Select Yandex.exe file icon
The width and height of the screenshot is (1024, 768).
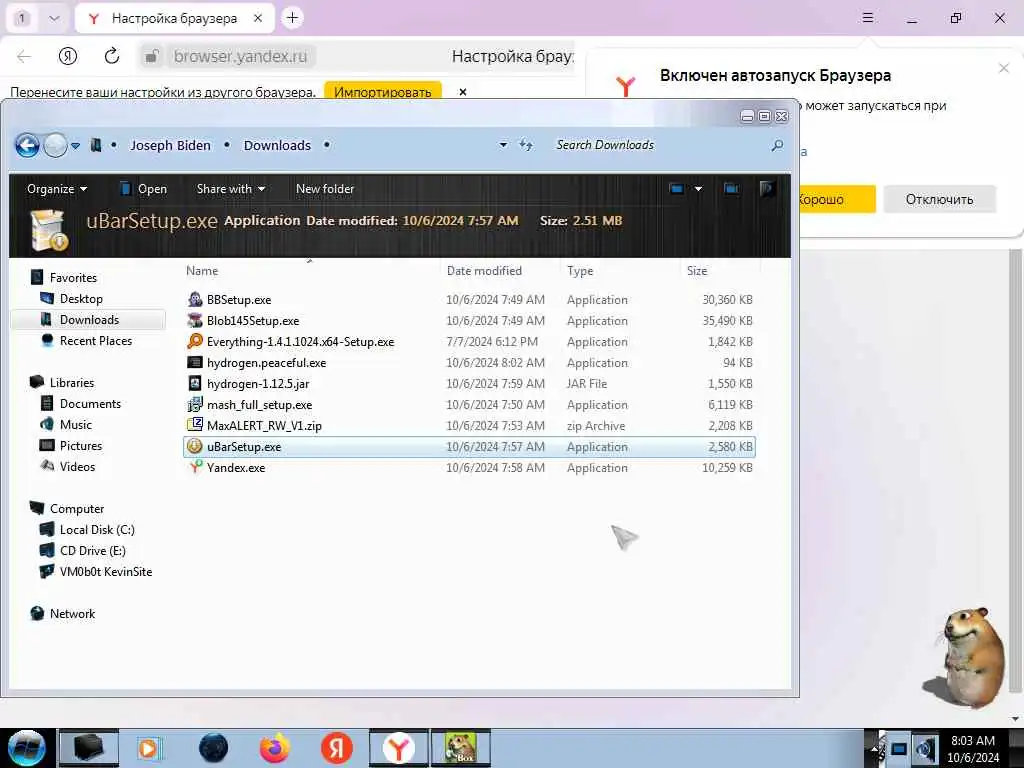[x=195, y=468]
